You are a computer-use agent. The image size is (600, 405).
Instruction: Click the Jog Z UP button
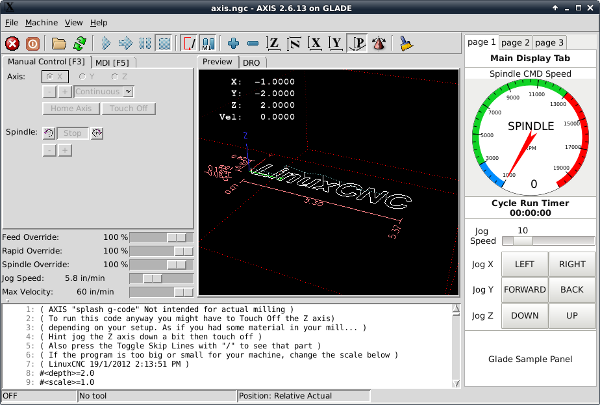point(572,315)
